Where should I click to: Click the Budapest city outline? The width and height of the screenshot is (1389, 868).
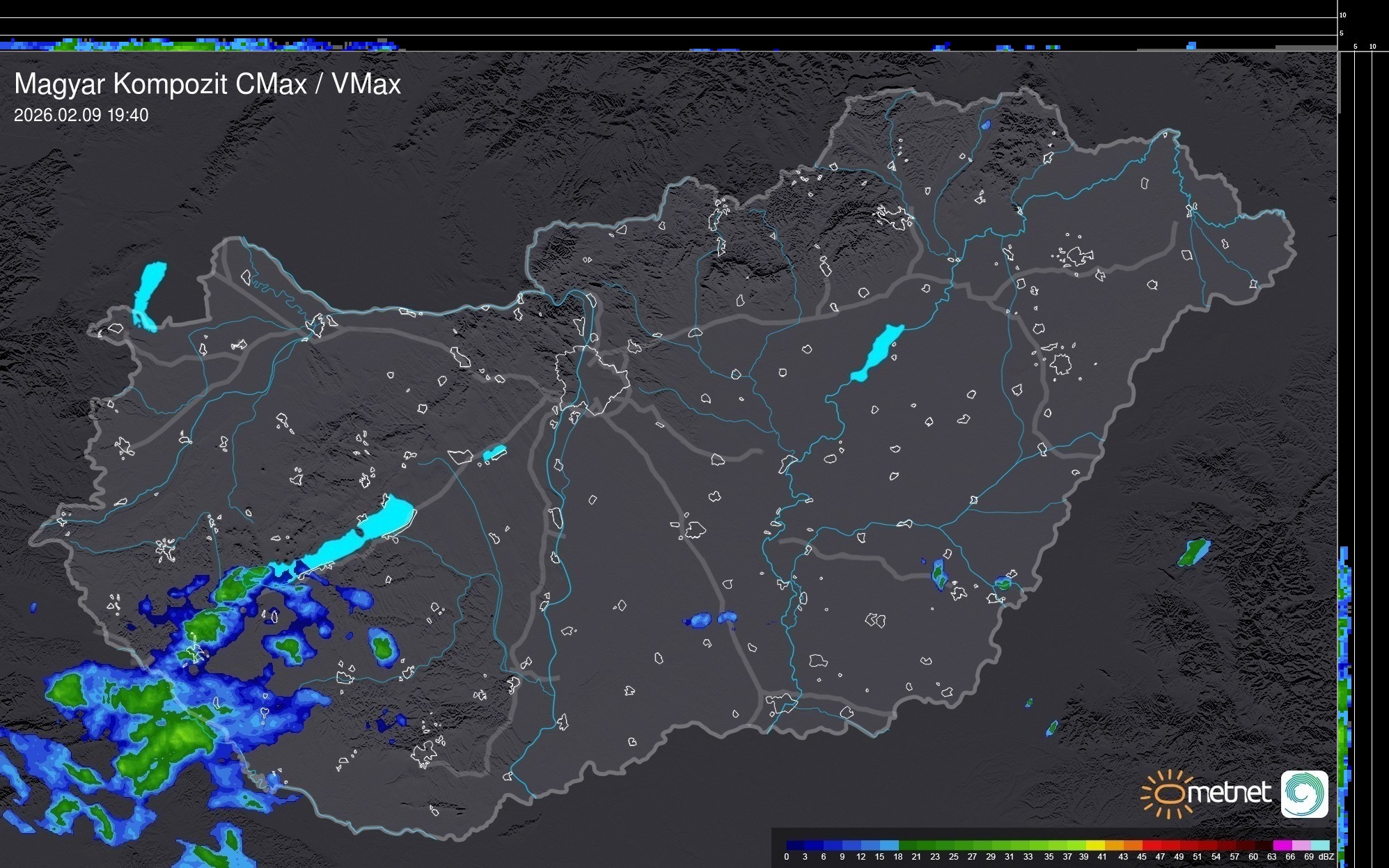pos(592,379)
